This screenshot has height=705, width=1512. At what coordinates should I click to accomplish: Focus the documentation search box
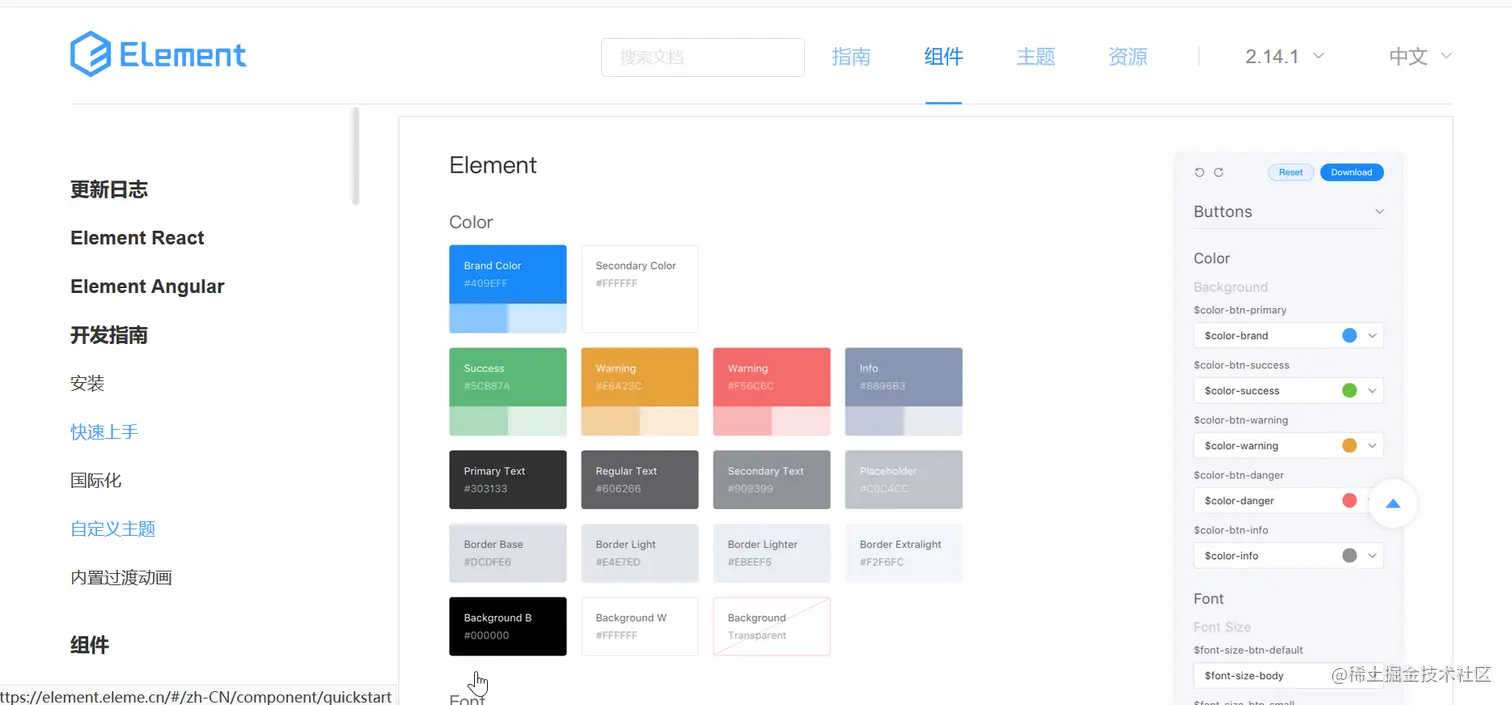click(x=703, y=57)
